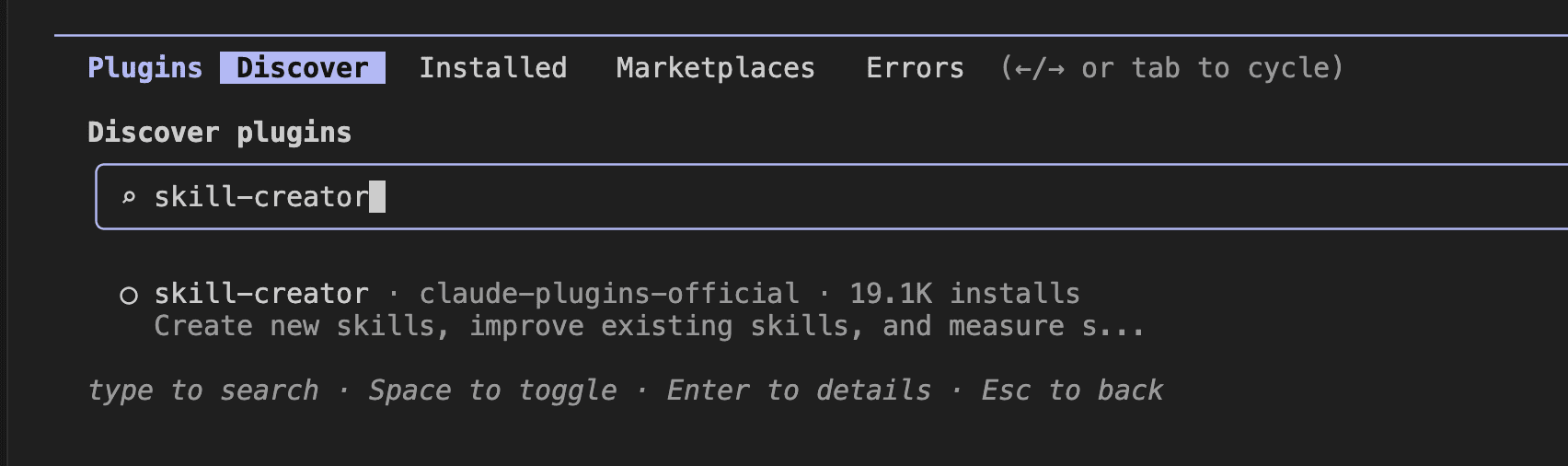
Task: Click the skill-creator plugin name
Action: [x=261, y=294]
